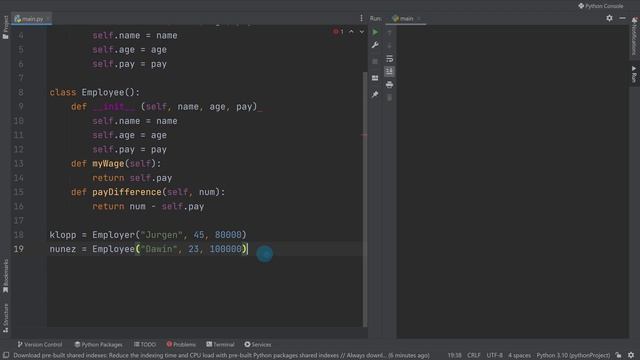This screenshot has height=360, width=640.
Task: Click the red error count indicator
Action: tap(338, 32)
